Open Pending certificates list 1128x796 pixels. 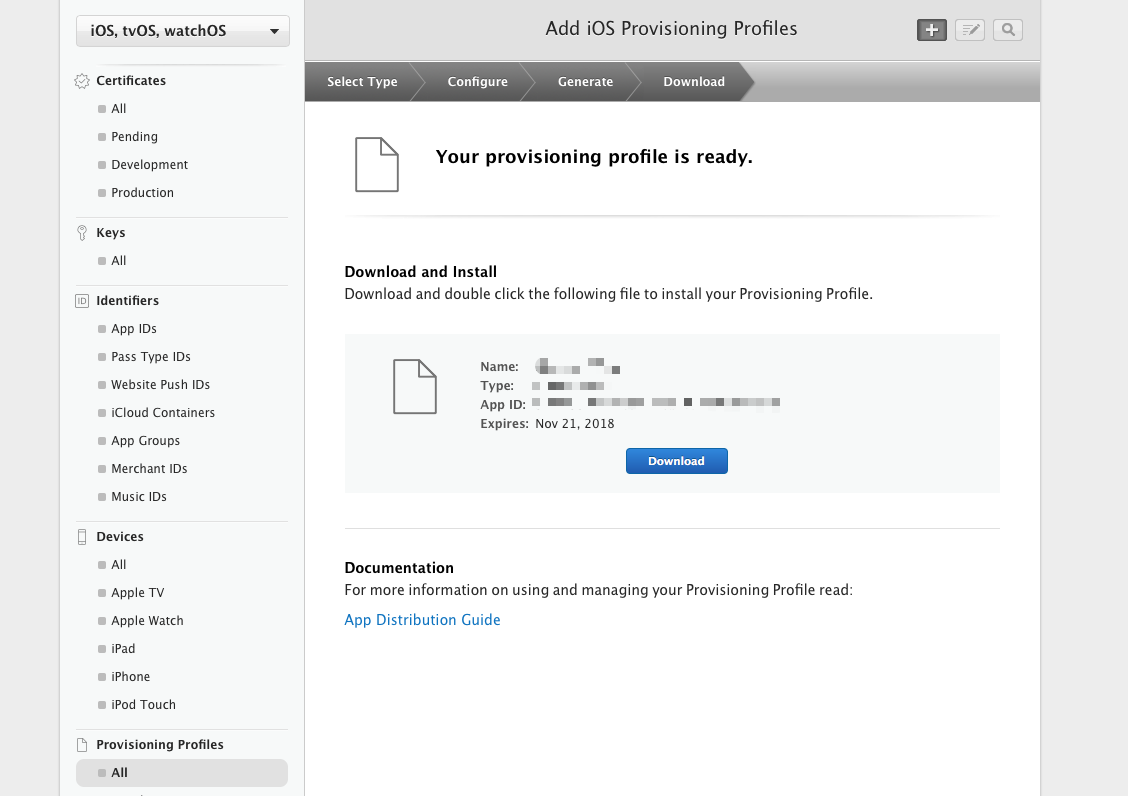pyautogui.click(x=134, y=137)
